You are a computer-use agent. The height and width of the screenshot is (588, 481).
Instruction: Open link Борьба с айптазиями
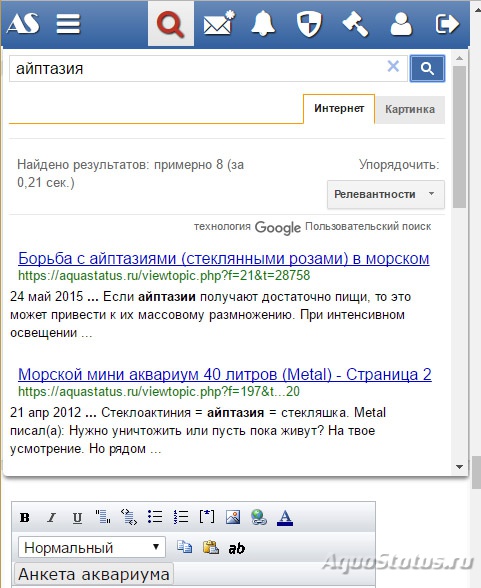point(223,258)
